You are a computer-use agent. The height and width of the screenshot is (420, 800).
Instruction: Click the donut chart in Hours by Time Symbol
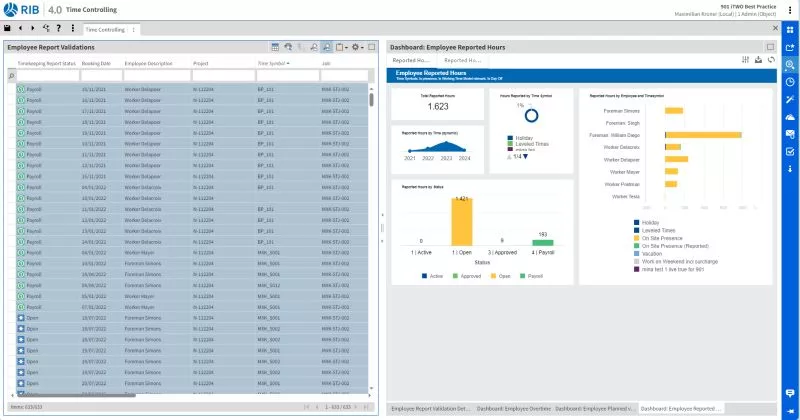(531, 115)
